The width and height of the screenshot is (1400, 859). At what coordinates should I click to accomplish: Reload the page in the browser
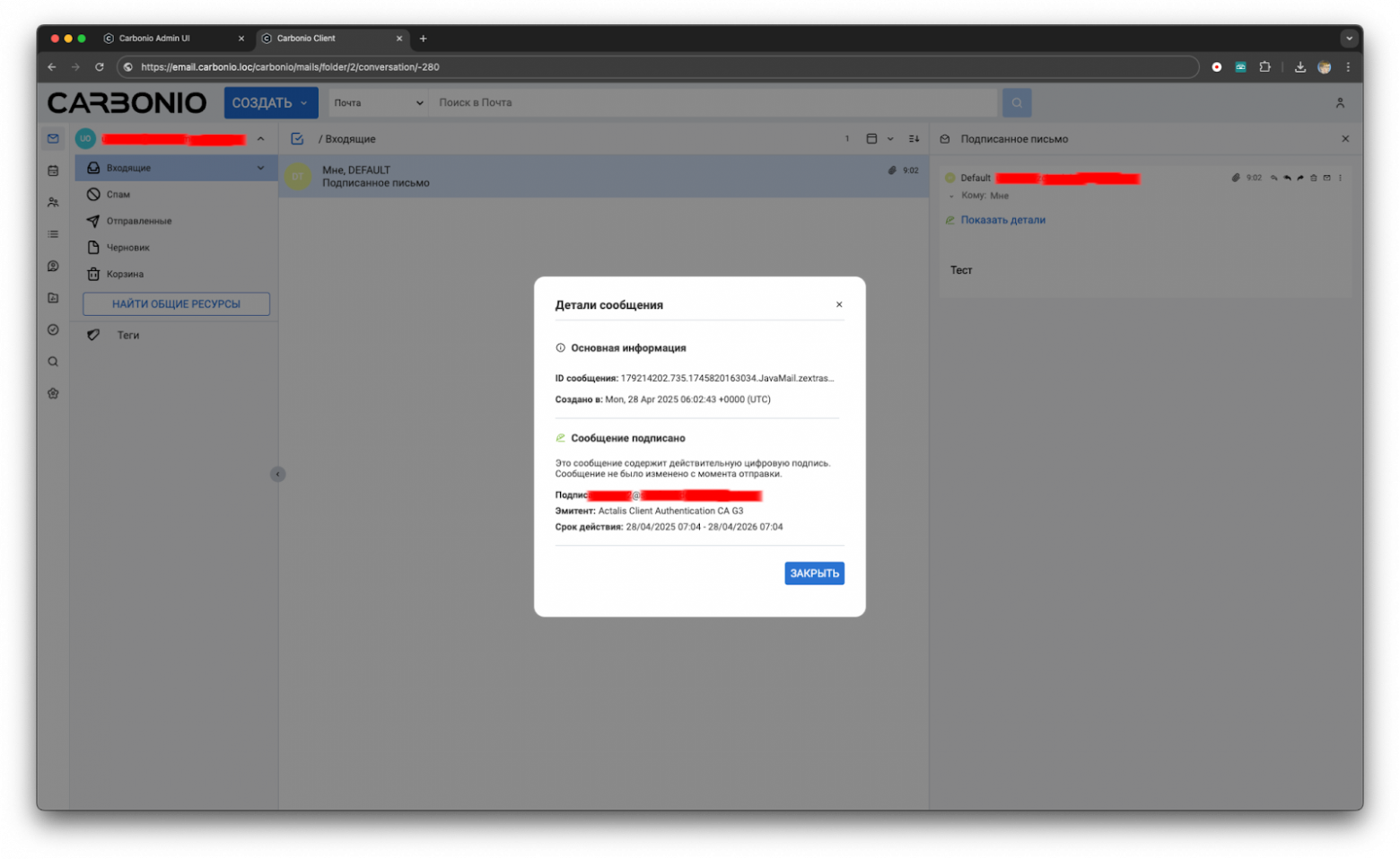pyautogui.click(x=100, y=67)
